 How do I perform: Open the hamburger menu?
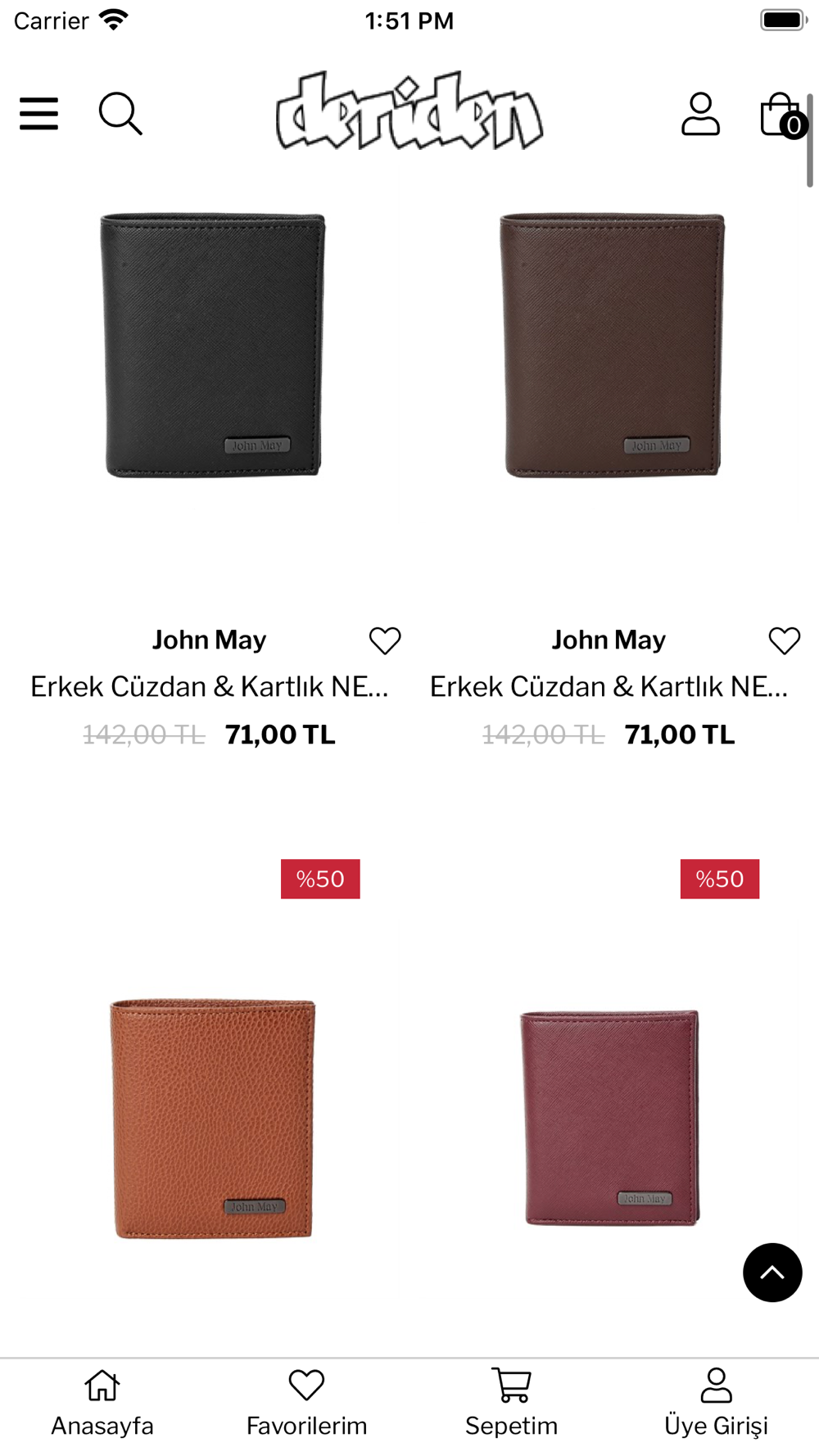click(39, 113)
